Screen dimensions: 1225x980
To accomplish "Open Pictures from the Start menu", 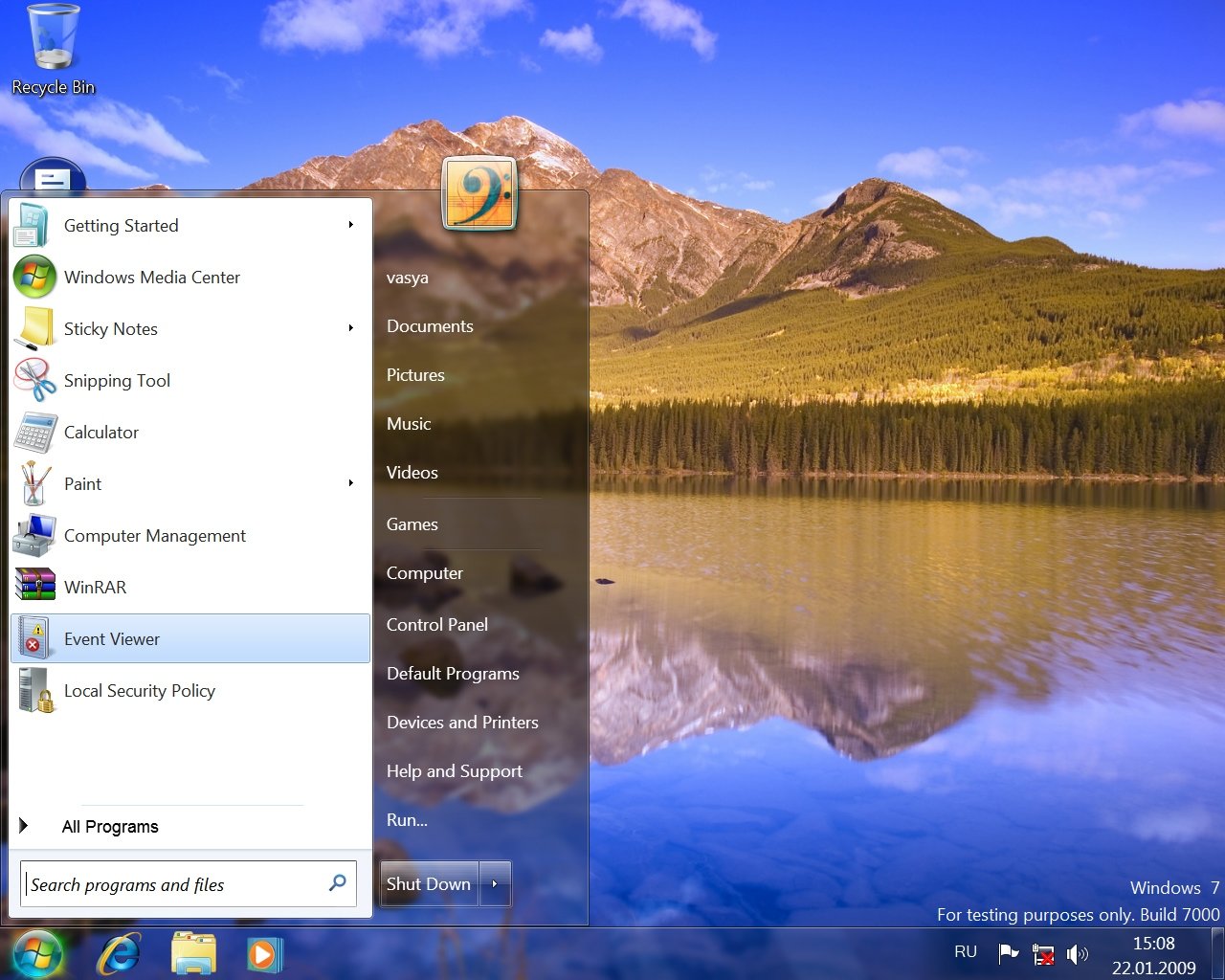I will [415, 375].
